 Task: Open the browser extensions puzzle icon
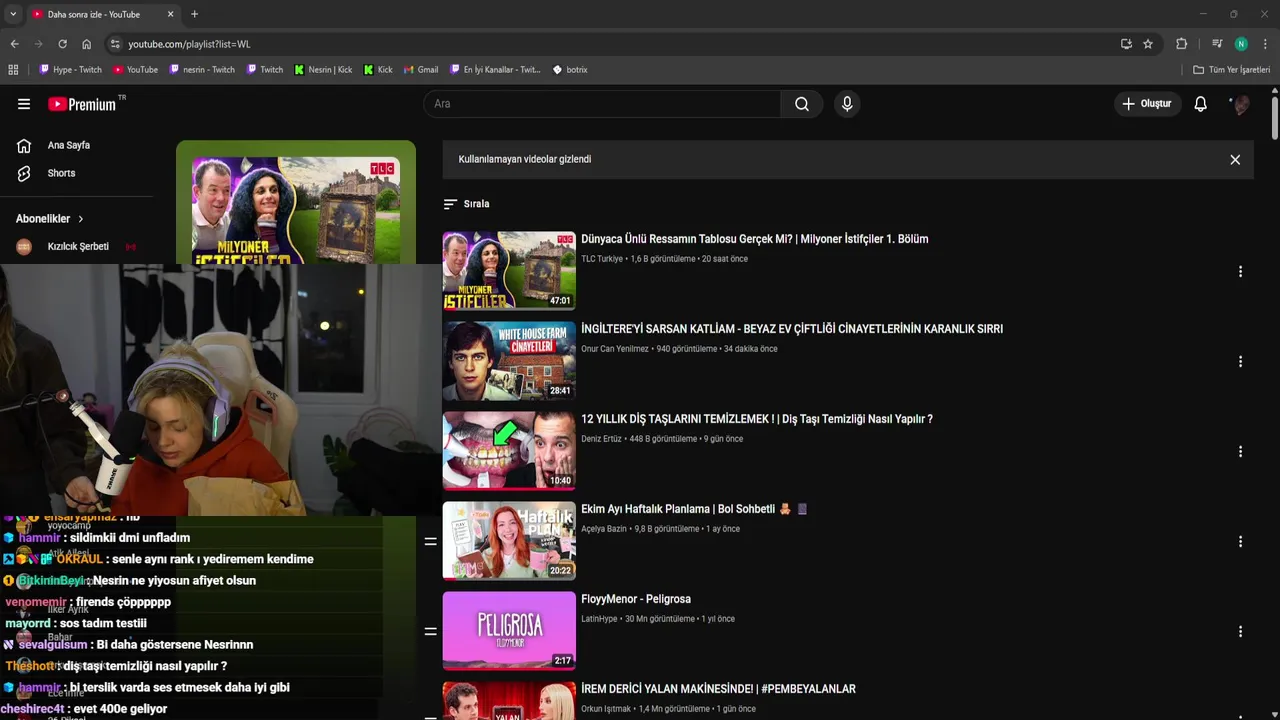click(1181, 44)
